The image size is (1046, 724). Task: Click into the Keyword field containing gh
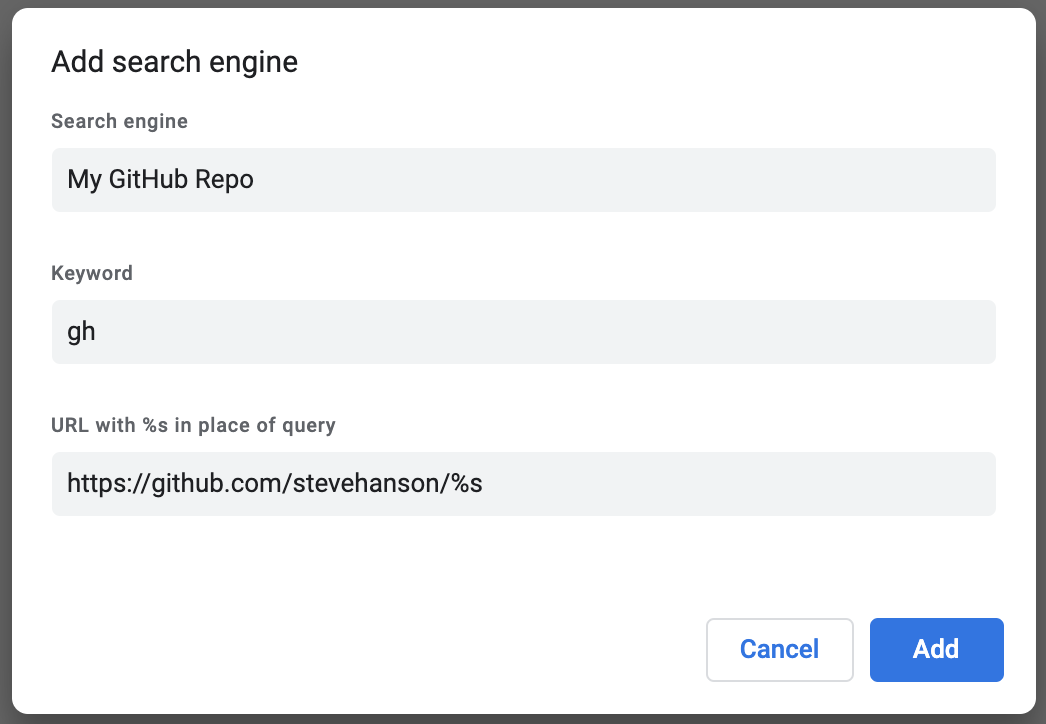(x=524, y=332)
